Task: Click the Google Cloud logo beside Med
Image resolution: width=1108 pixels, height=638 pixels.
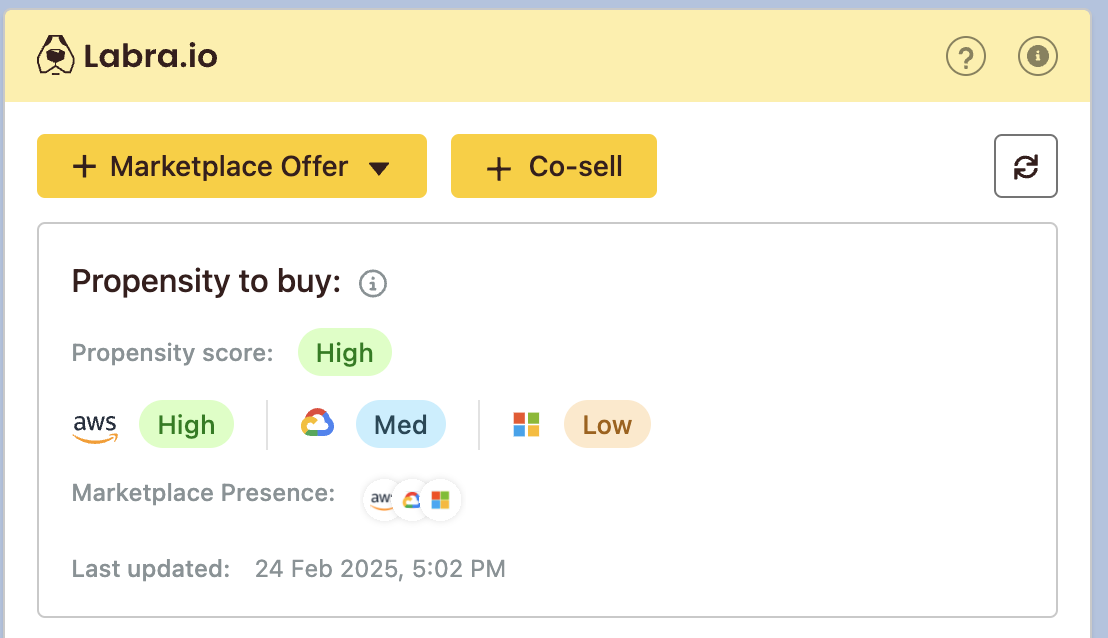Action: coord(317,423)
